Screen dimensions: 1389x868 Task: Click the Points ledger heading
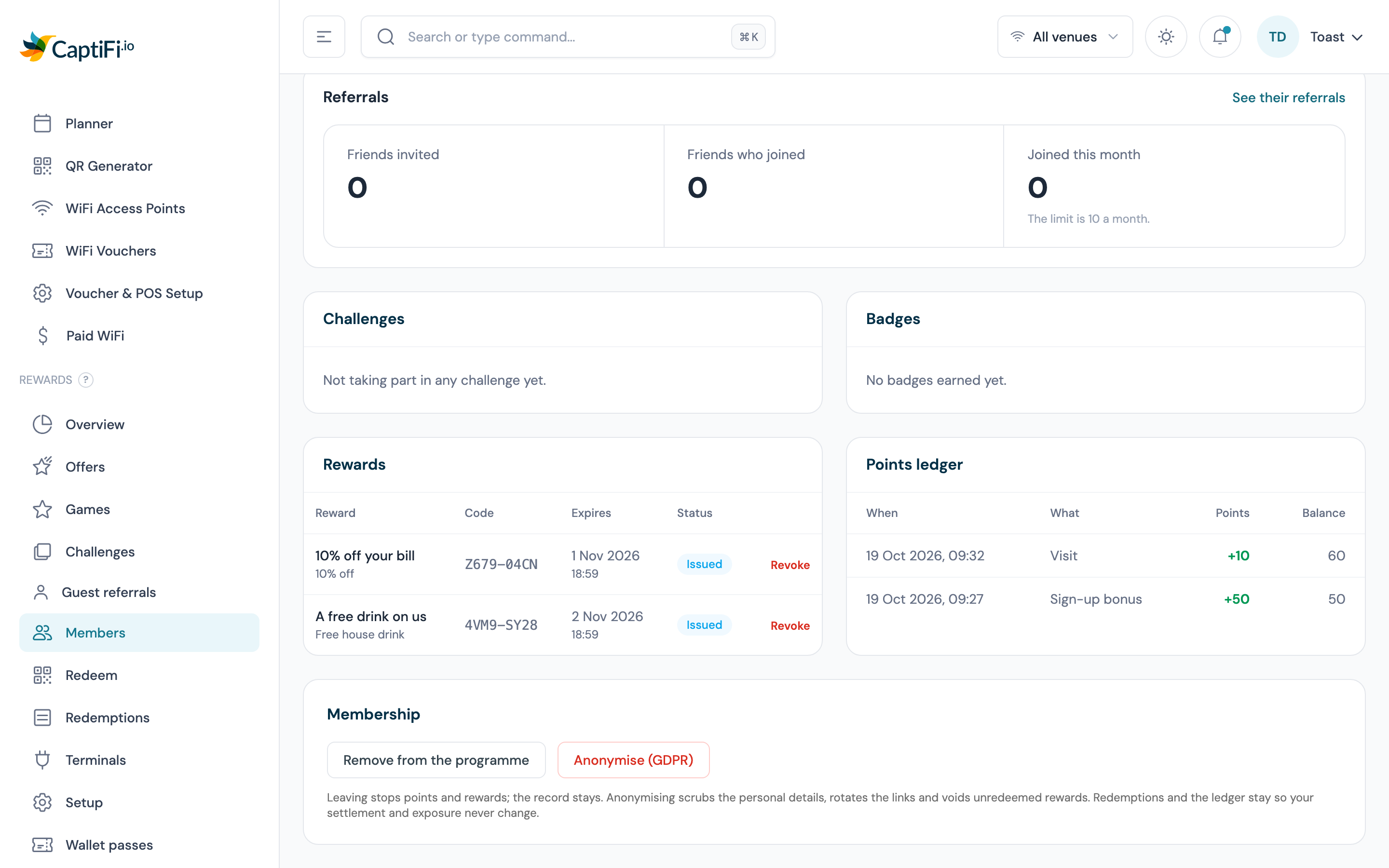click(914, 464)
